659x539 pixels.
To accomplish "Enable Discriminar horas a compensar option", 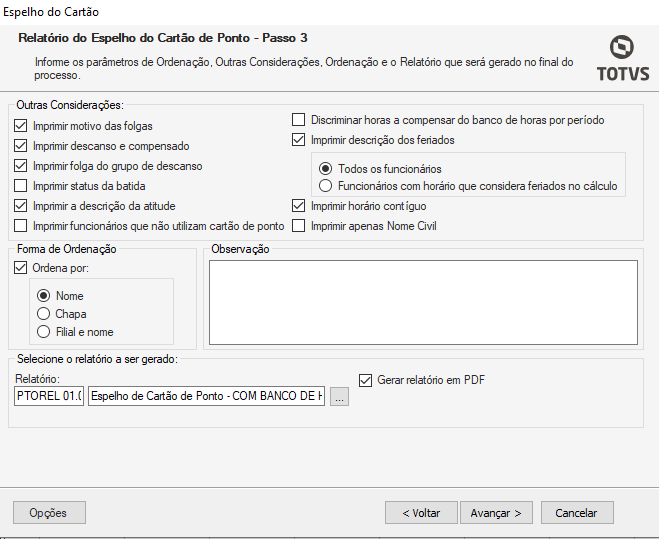I will coord(298,120).
